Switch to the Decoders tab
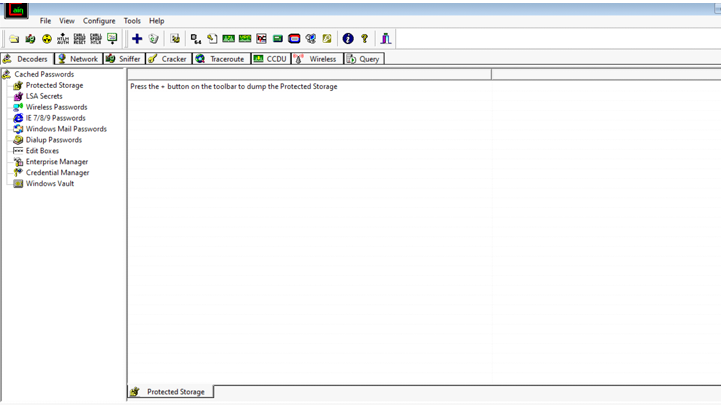The image size is (722, 407). 27,59
